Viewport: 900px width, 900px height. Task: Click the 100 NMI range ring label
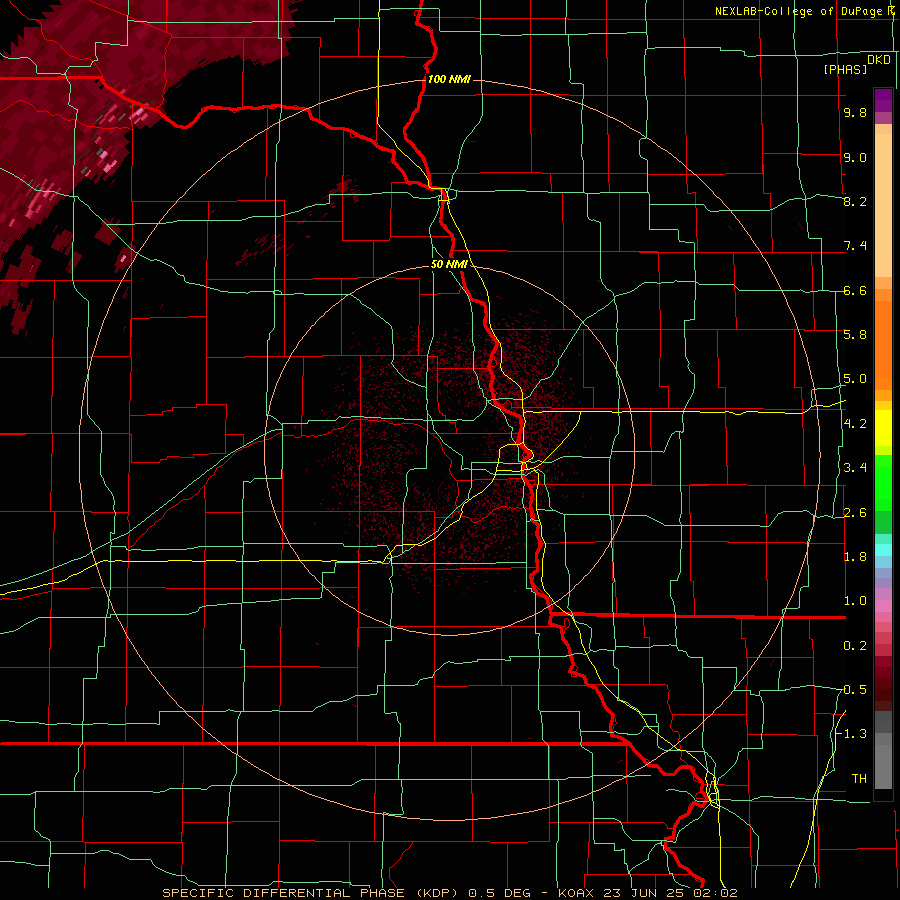(449, 79)
